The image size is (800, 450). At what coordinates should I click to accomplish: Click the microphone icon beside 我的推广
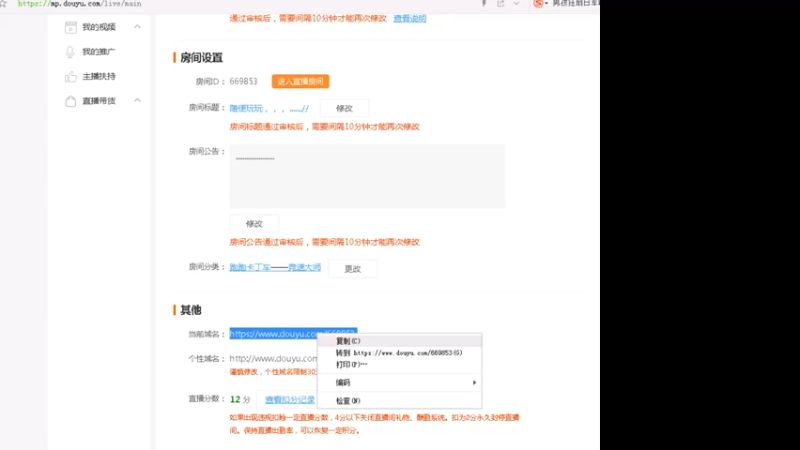[x=70, y=52]
